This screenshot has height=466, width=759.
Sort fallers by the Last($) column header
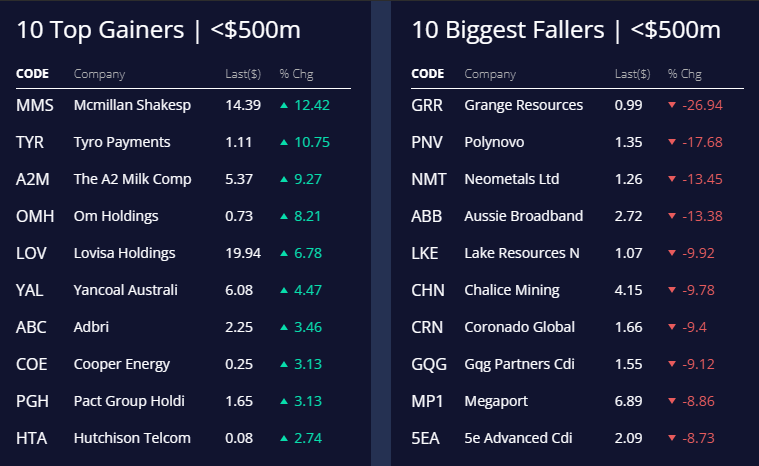(632, 74)
